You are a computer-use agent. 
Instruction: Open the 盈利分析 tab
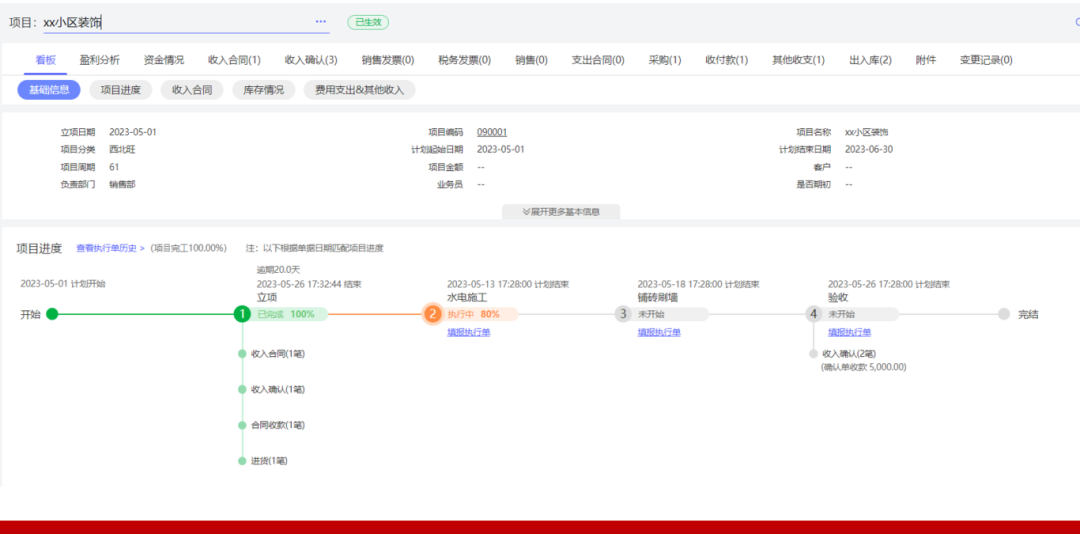pos(100,60)
